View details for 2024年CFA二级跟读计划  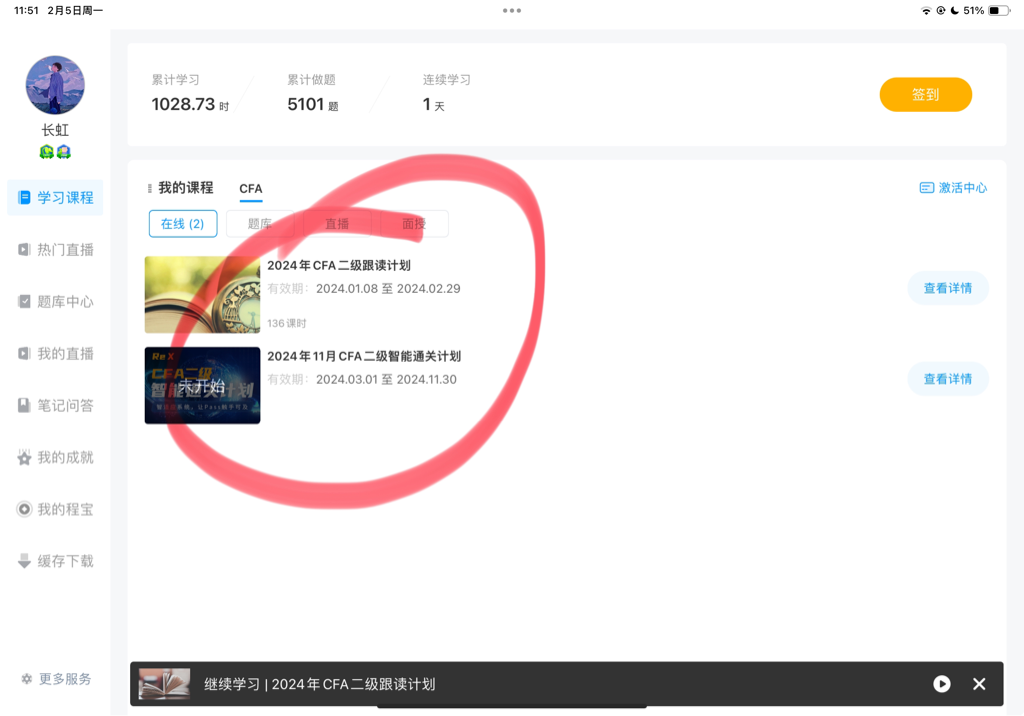pos(948,288)
